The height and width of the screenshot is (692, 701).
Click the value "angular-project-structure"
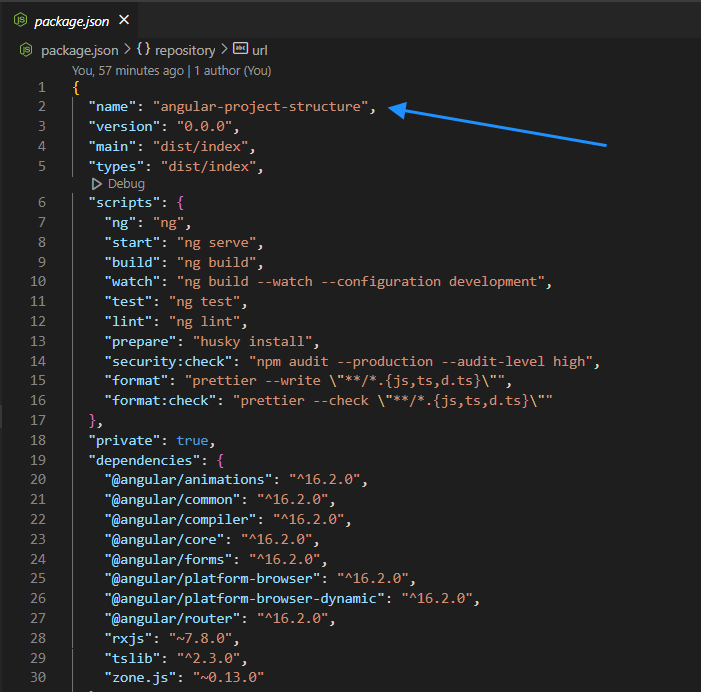coord(261,107)
